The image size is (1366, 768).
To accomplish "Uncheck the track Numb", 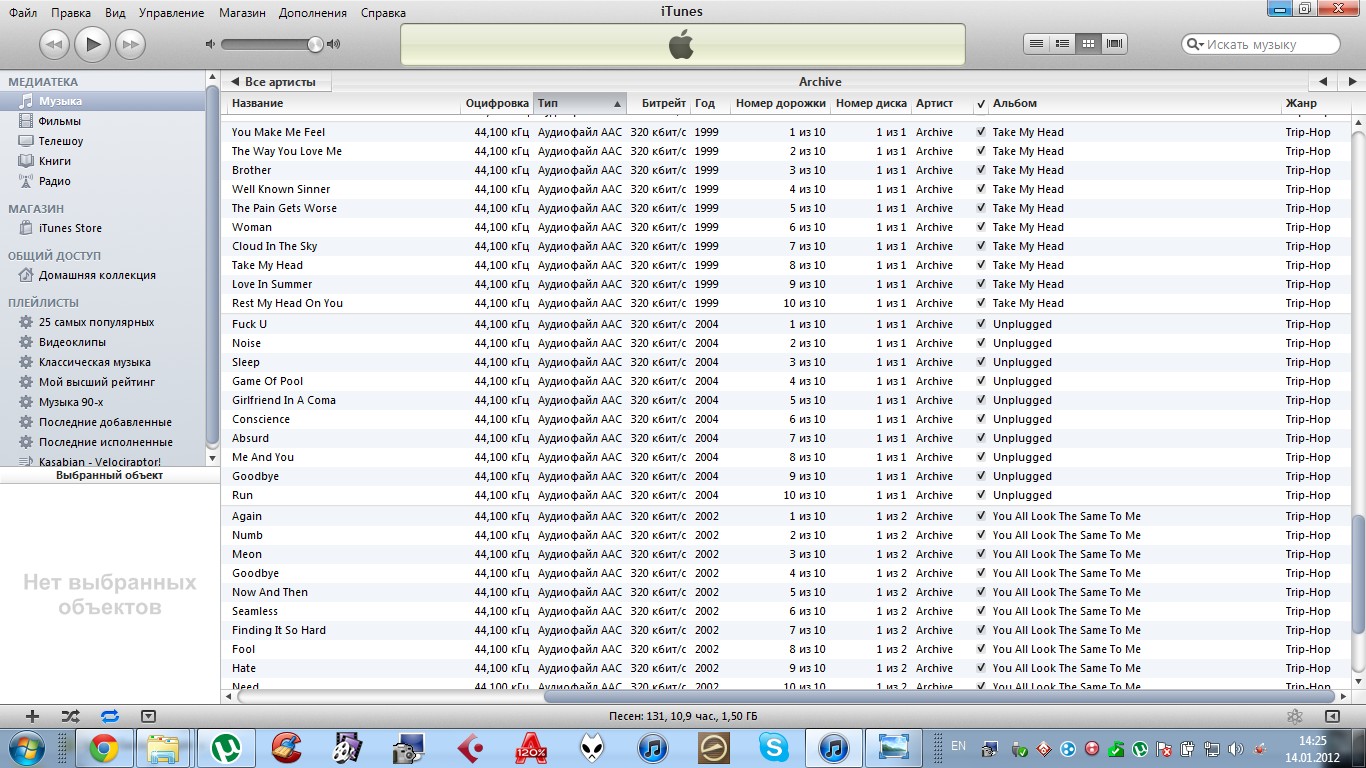I will click(x=981, y=535).
